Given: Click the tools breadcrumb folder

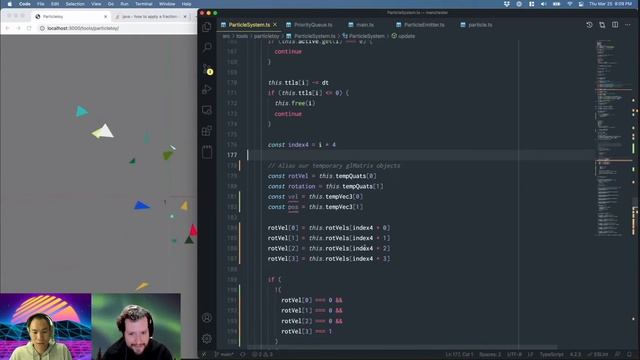Looking at the screenshot, I should tap(242, 36).
